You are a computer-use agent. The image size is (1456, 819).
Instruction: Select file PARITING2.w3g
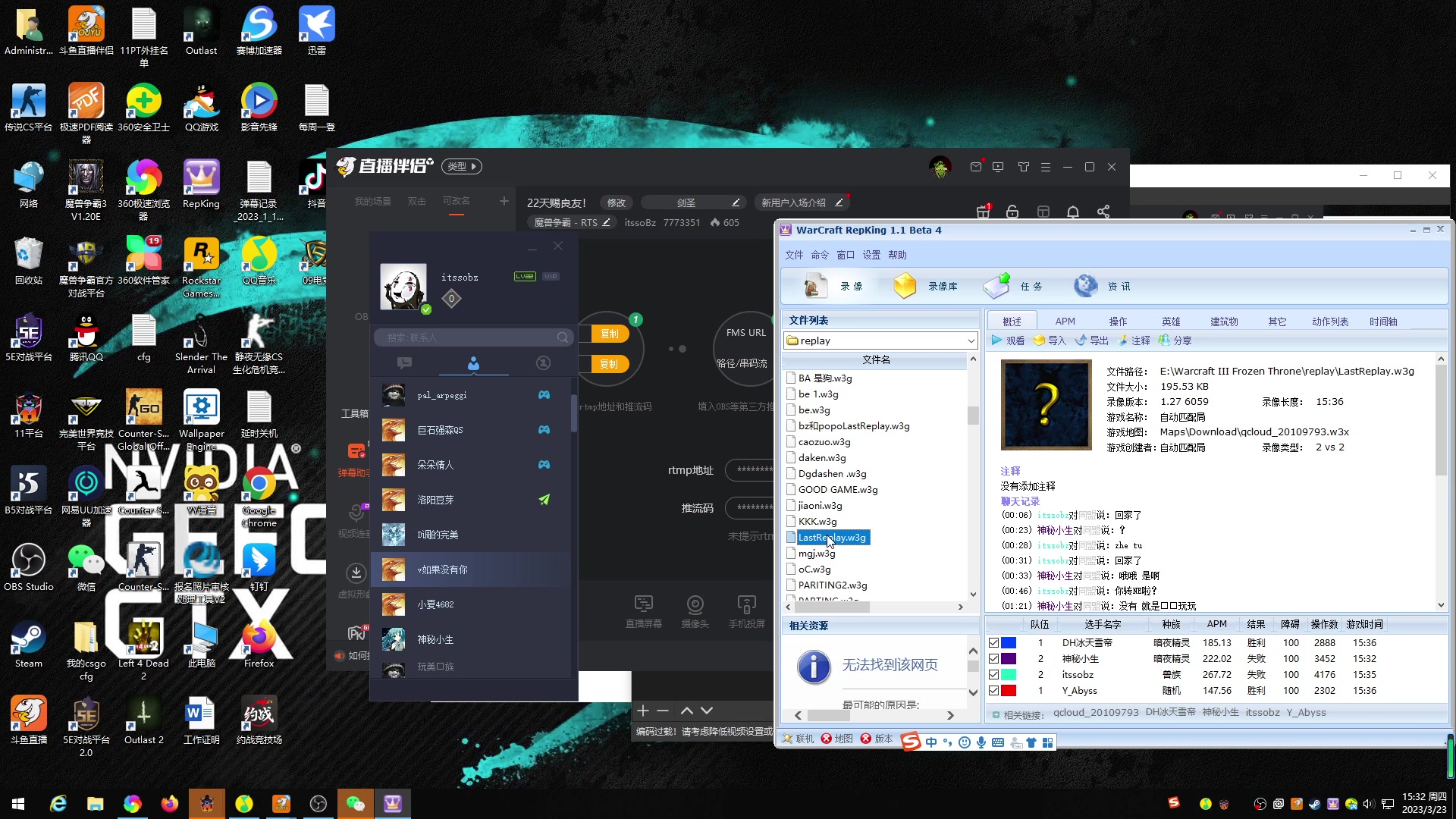[832, 585]
